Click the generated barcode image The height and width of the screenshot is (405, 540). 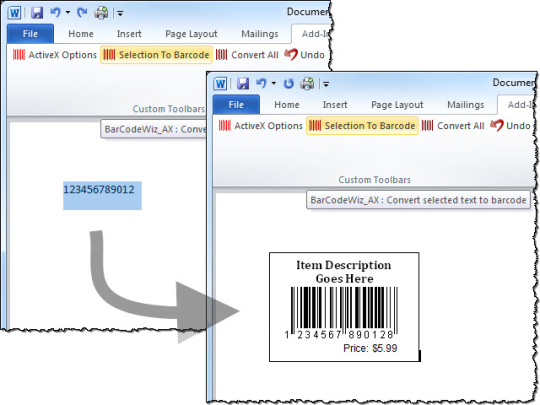[342, 313]
